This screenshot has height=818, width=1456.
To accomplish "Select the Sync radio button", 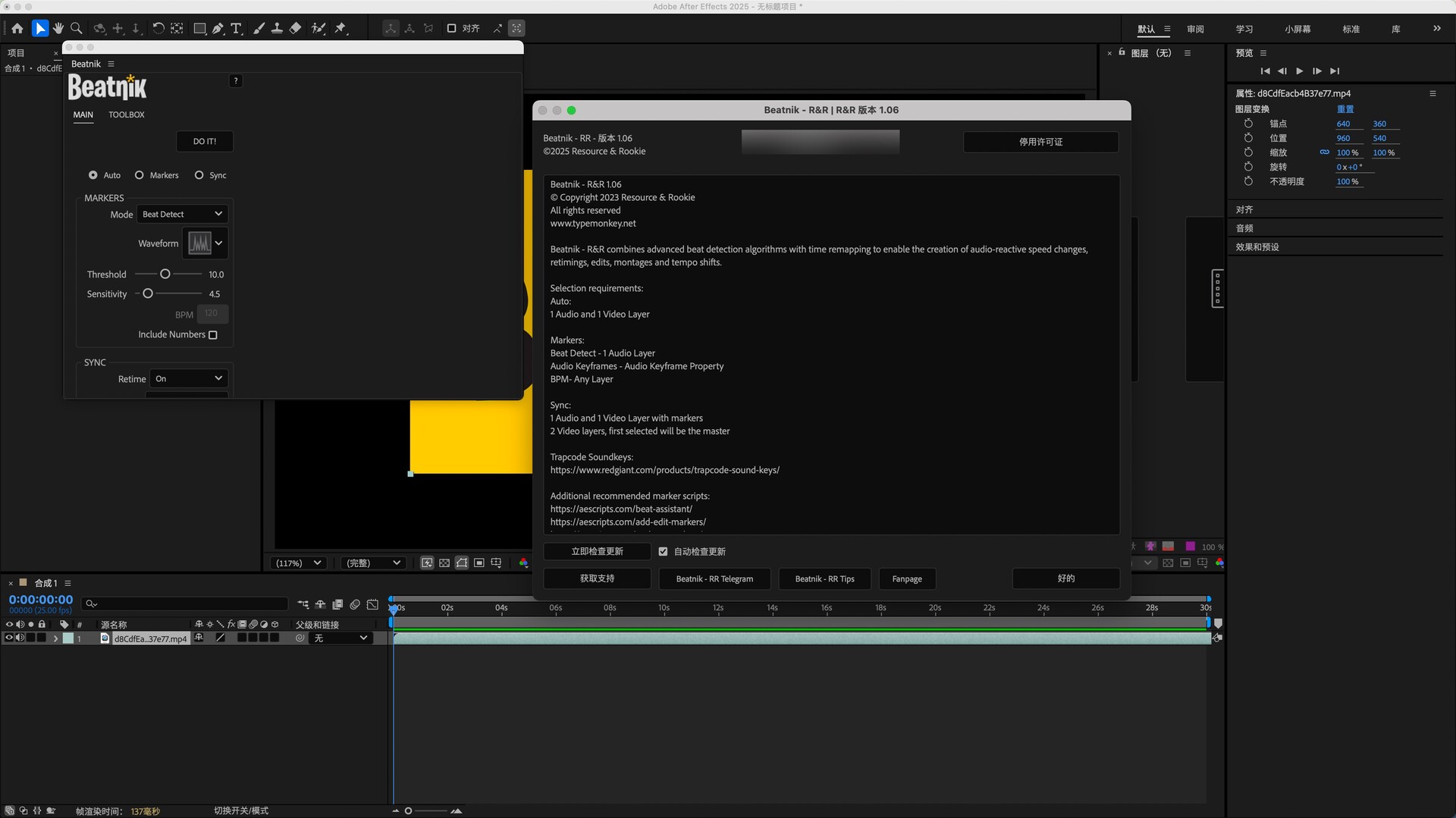I will click(199, 175).
